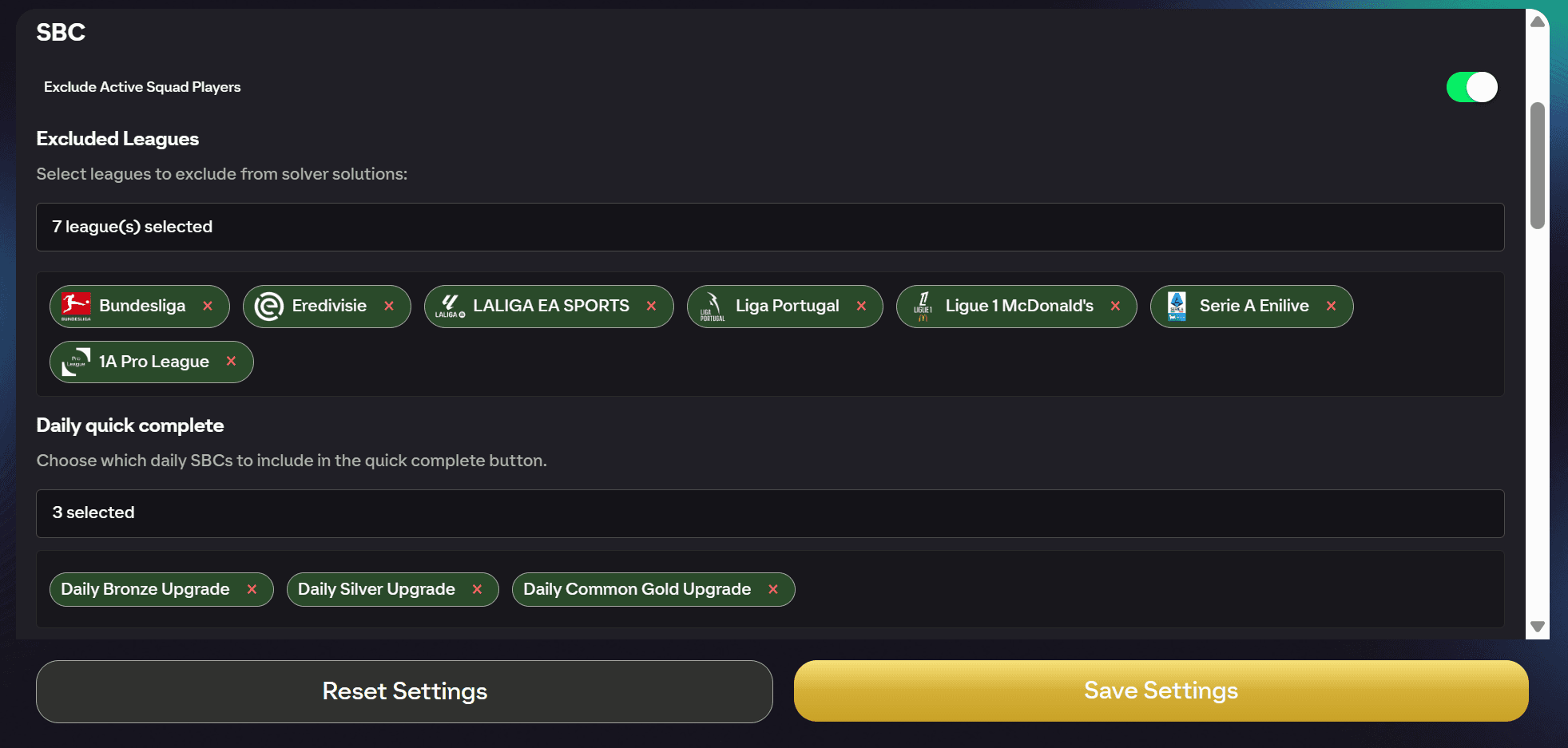Remove Daily Bronze Upgrade chip
Image resolution: width=1568 pixels, height=748 pixels.
[x=252, y=589]
